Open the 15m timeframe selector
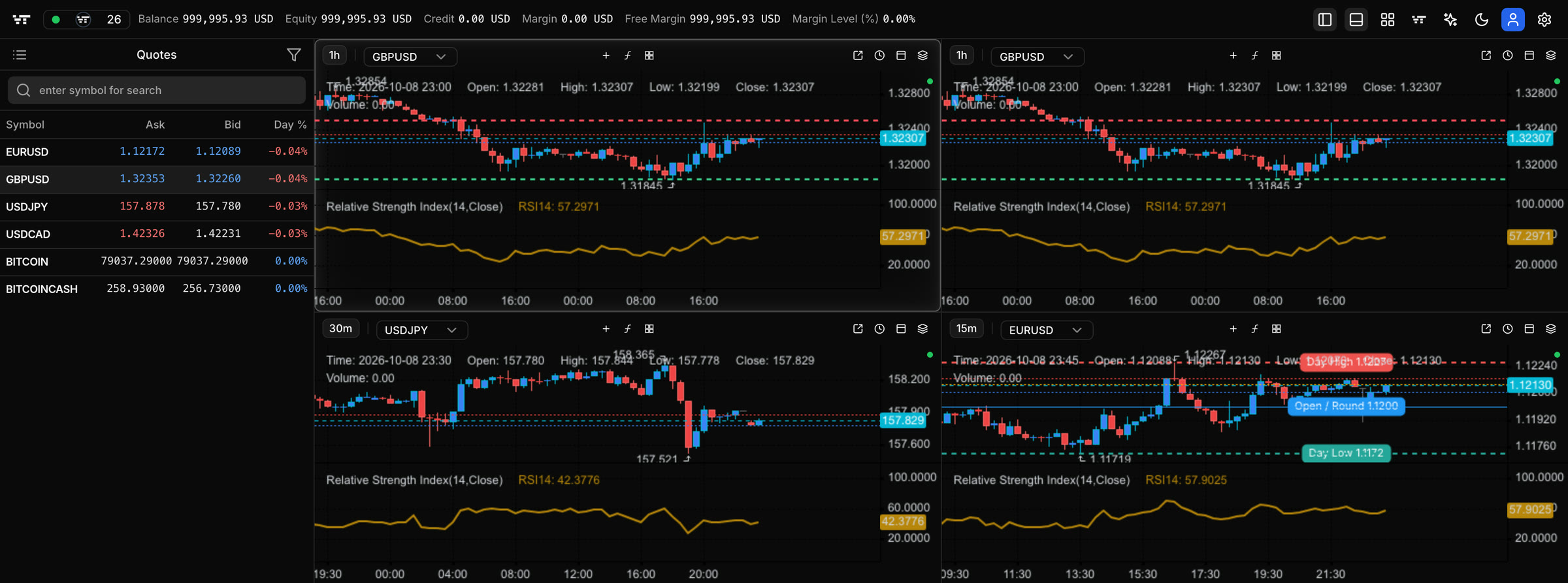The image size is (1568, 583). (x=966, y=329)
